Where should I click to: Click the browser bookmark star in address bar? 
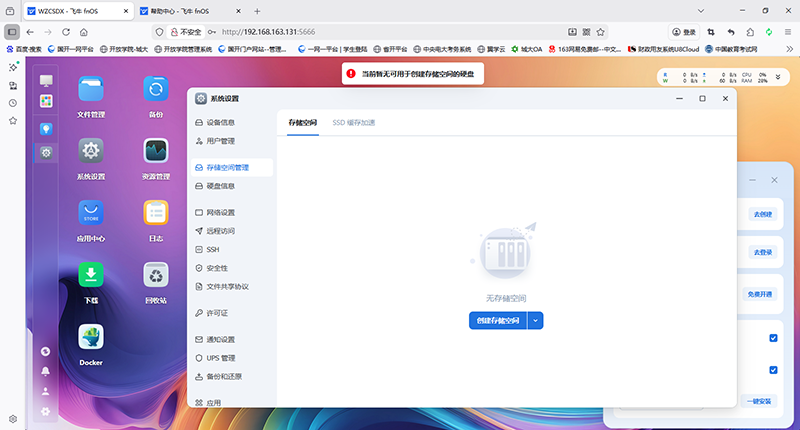click(x=601, y=32)
